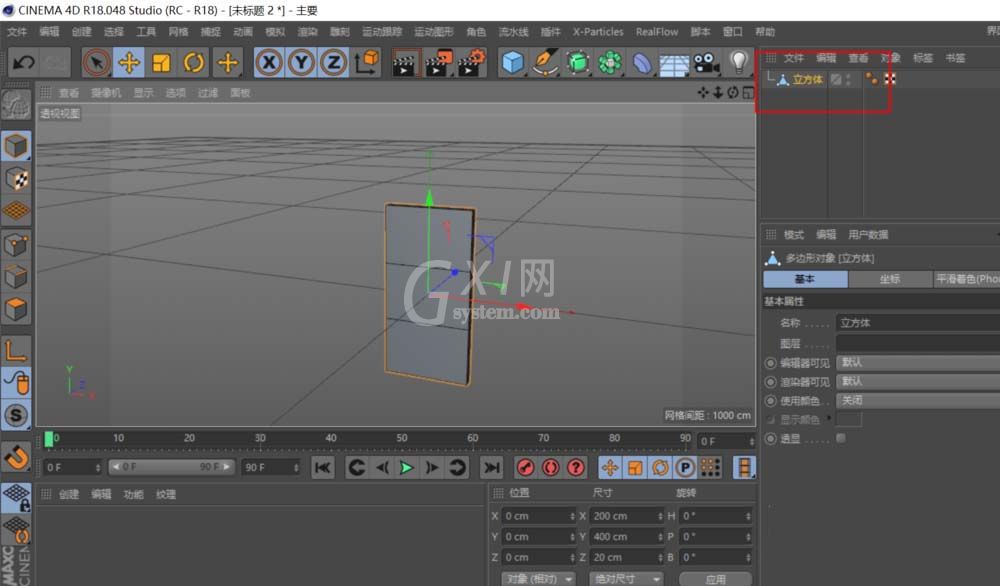Switch to Texture mode in left palette
Image resolution: width=1000 pixels, height=586 pixels.
click(16, 179)
